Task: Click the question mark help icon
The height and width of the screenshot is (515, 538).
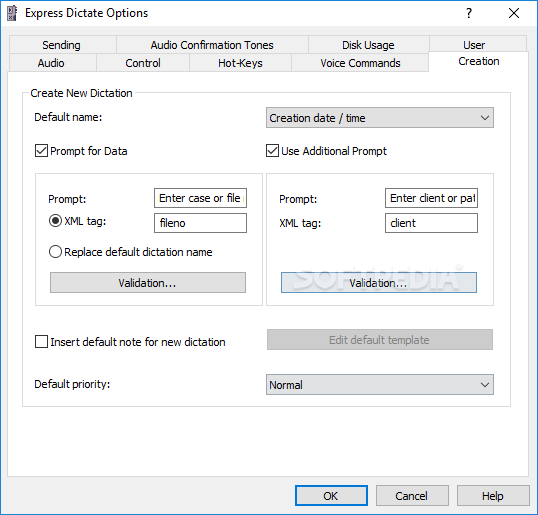Action: pyautogui.click(x=469, y=13)
